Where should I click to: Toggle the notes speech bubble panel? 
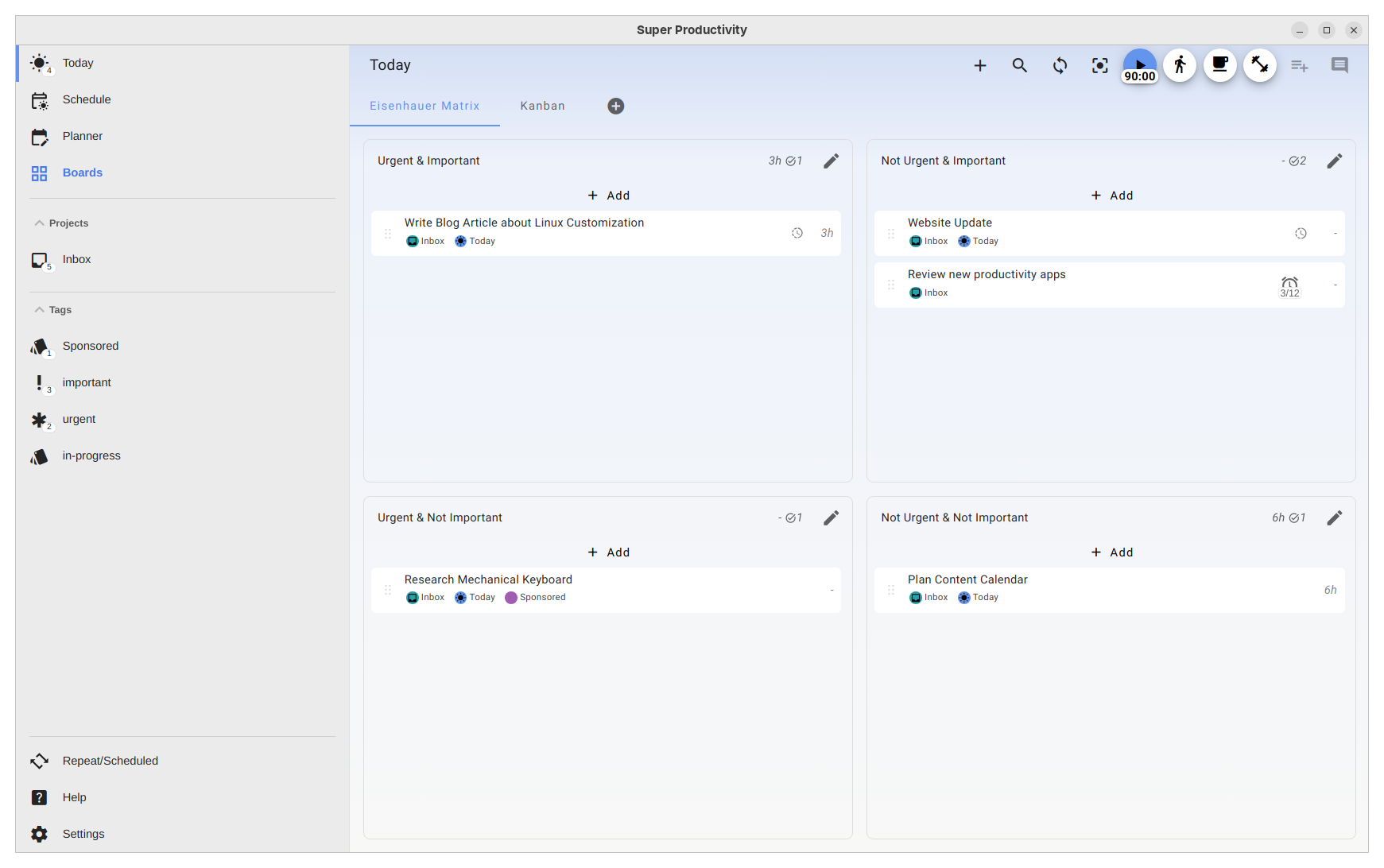1339,66
